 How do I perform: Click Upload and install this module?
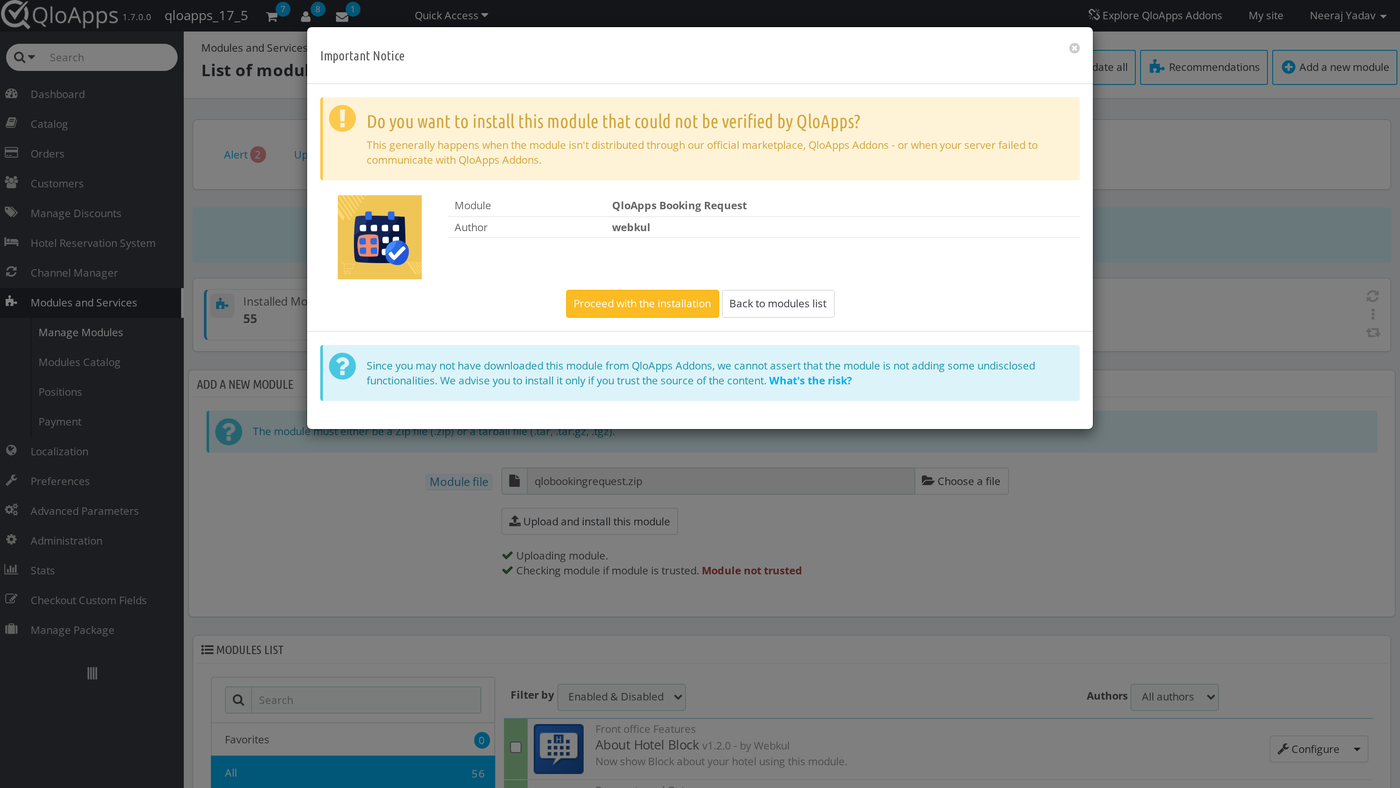(589, 521)
